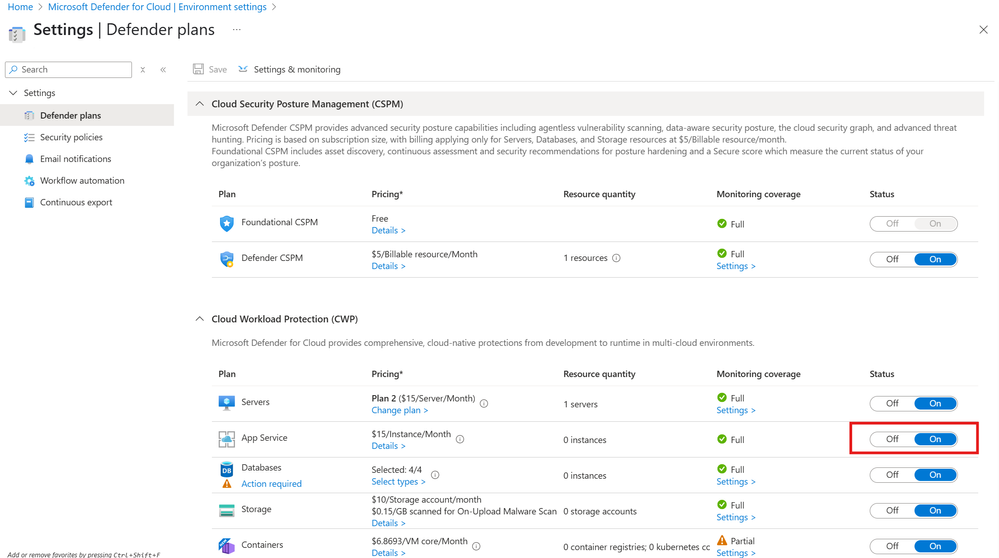Go to Home breadcrumb
Image resolution: width=999 pixels, height=558 pixels.
point(20,7)
